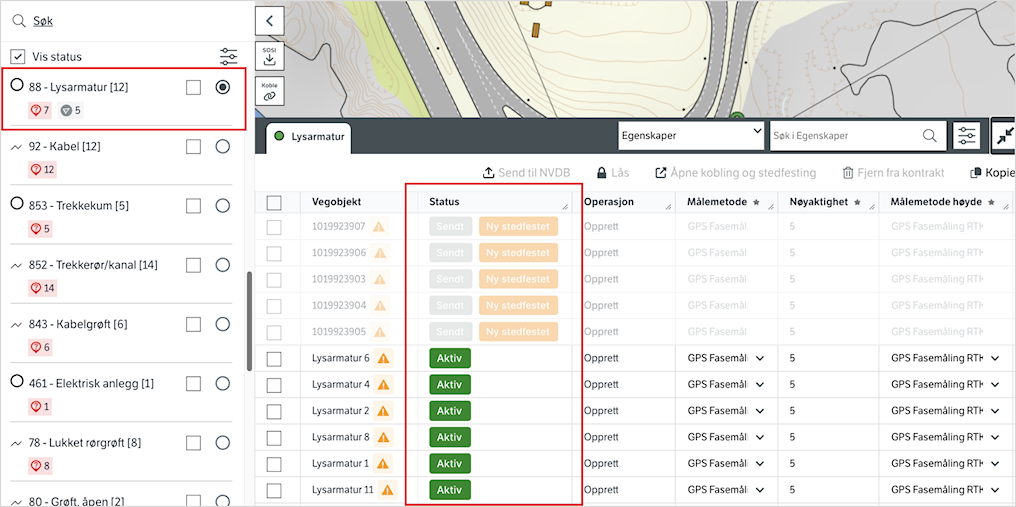Click warning triangle beside Lysarmatur 6
Screen dimensions: 1016x507
pos(383,358)
